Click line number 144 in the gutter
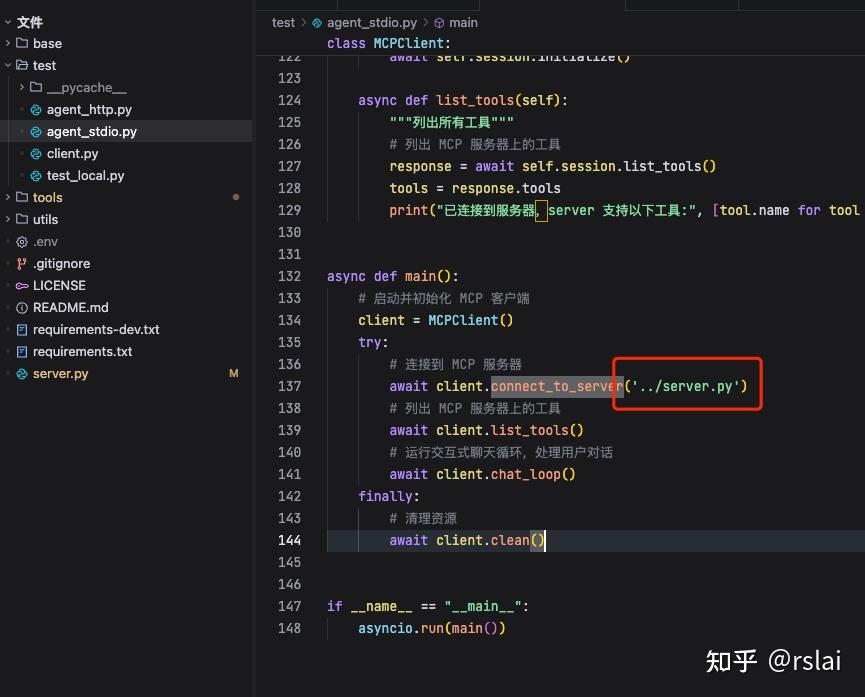Viewport: 865px width, 697px height. tap(290, 540)
